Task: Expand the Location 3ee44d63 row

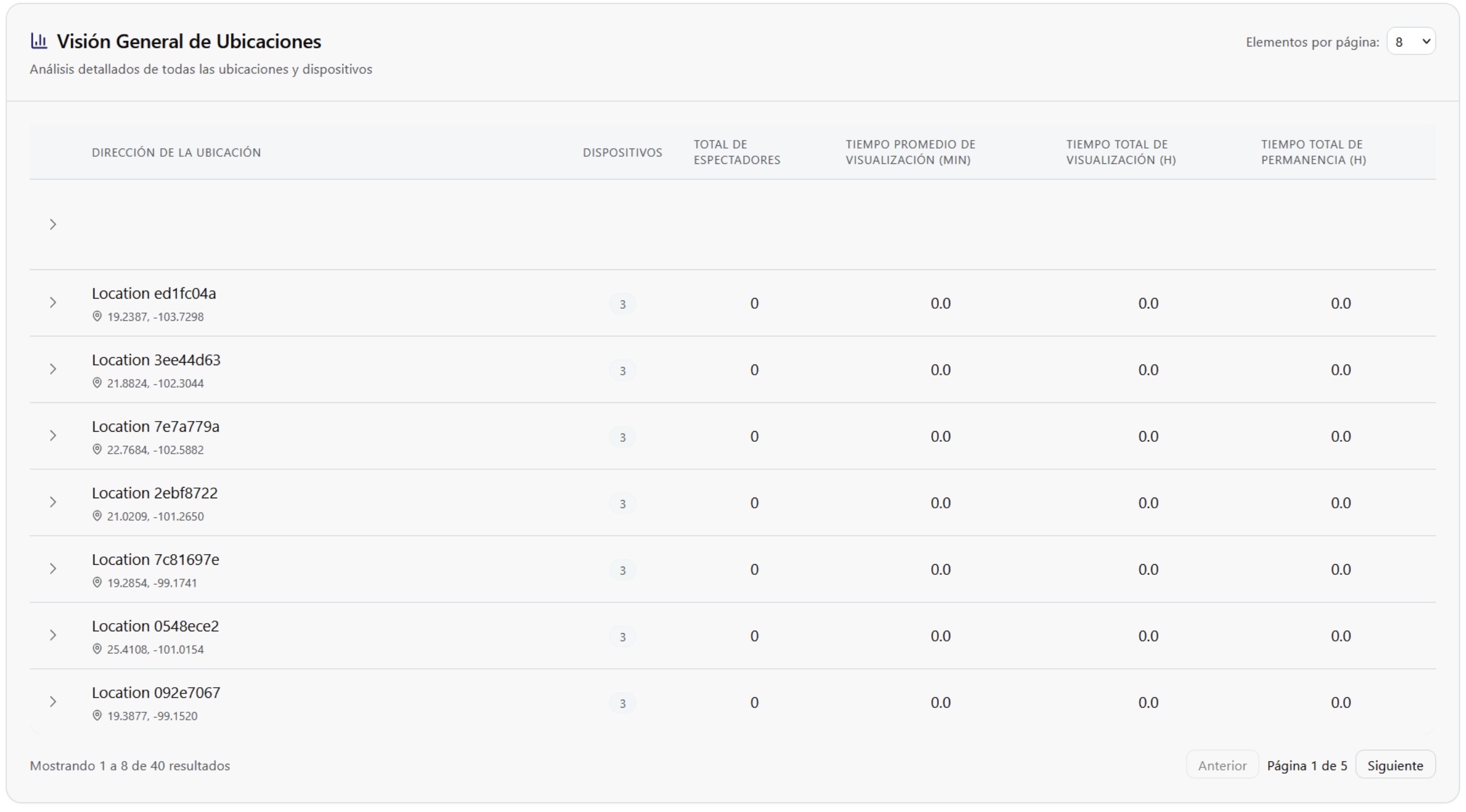Action: coord(53,370)
